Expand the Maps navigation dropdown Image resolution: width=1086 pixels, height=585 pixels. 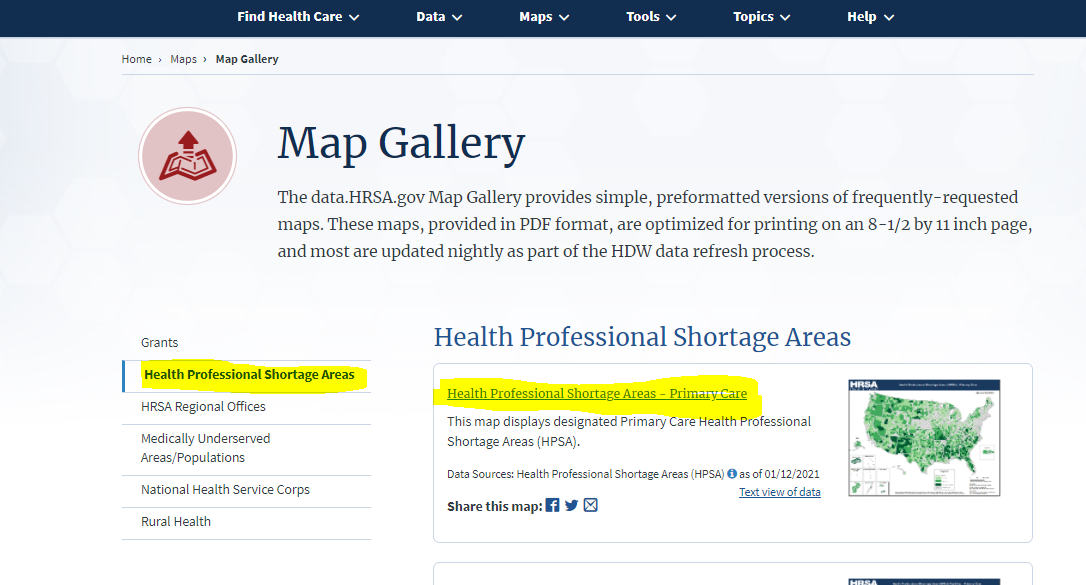pyautogui.click(x=544, y=17)
